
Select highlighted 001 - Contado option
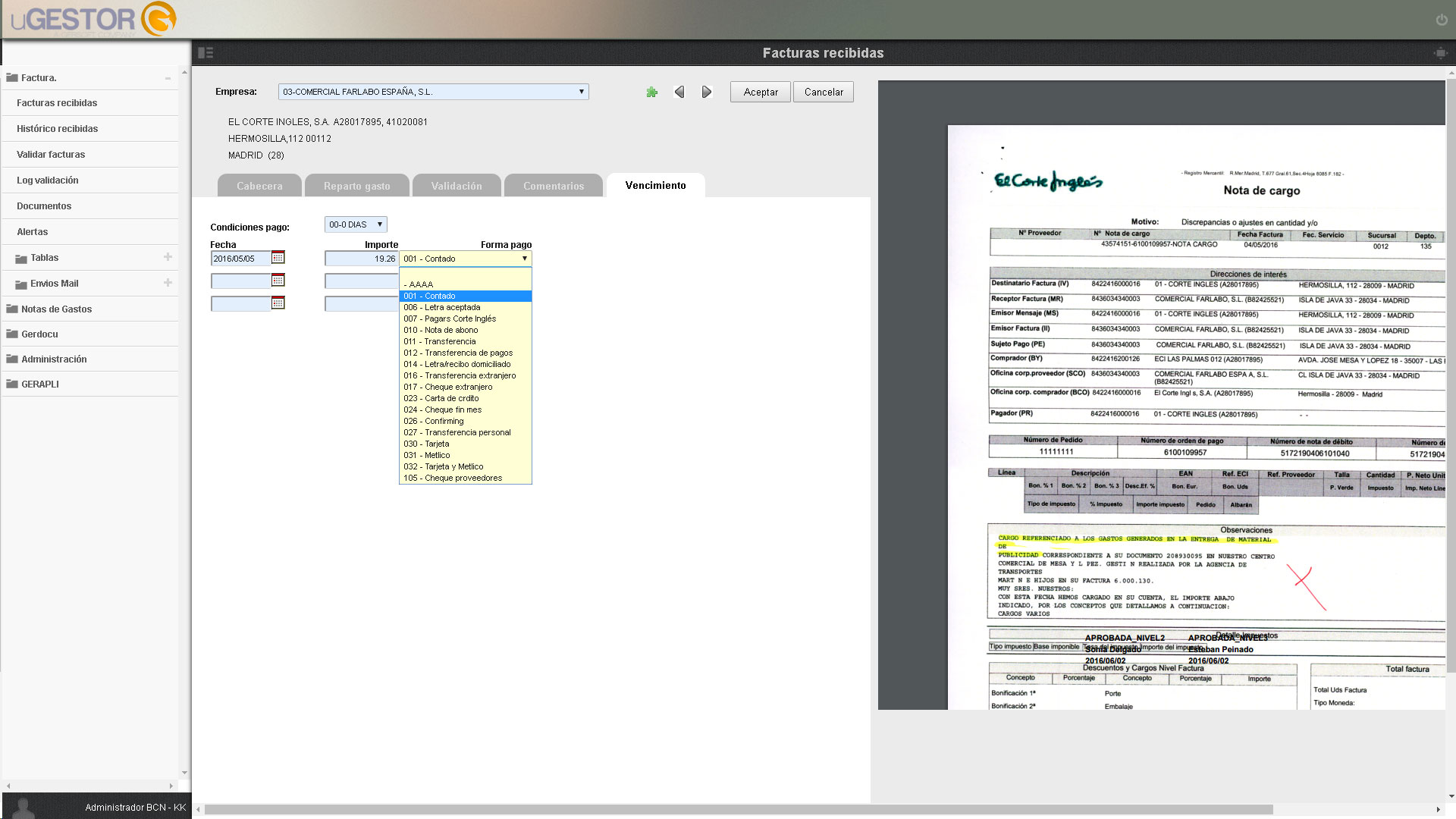pyautogui.click(x=465, y=296)
